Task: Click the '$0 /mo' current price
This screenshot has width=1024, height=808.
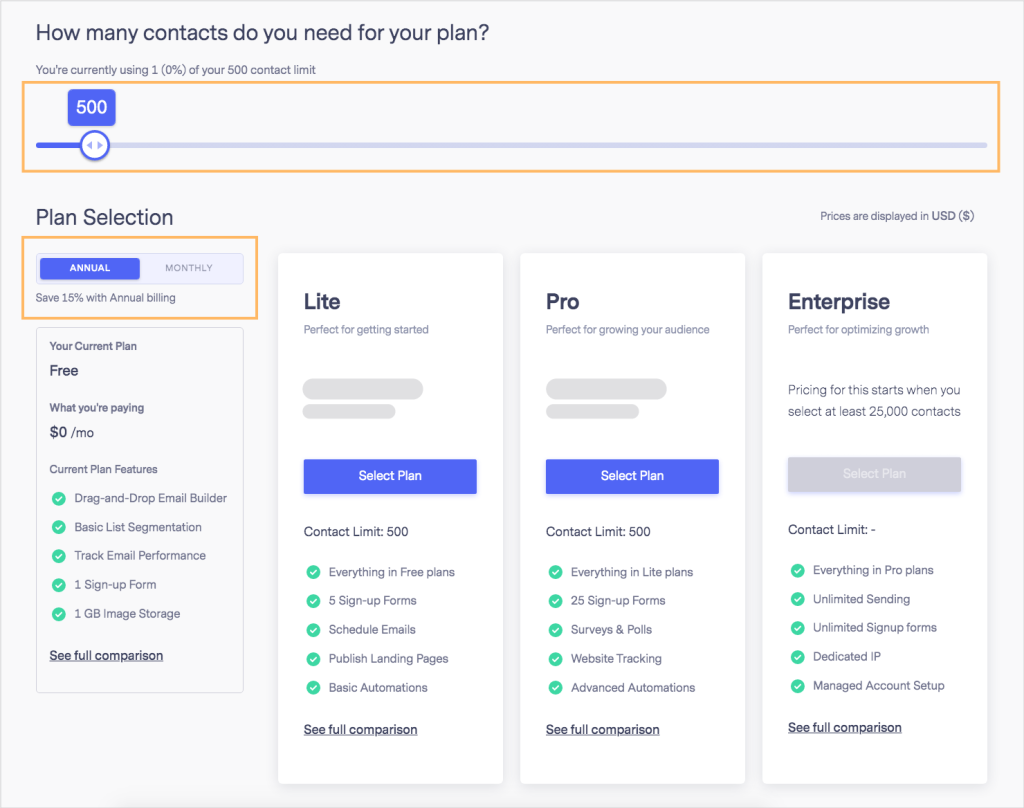Action: pyautogui.click(x=72, y=432)
